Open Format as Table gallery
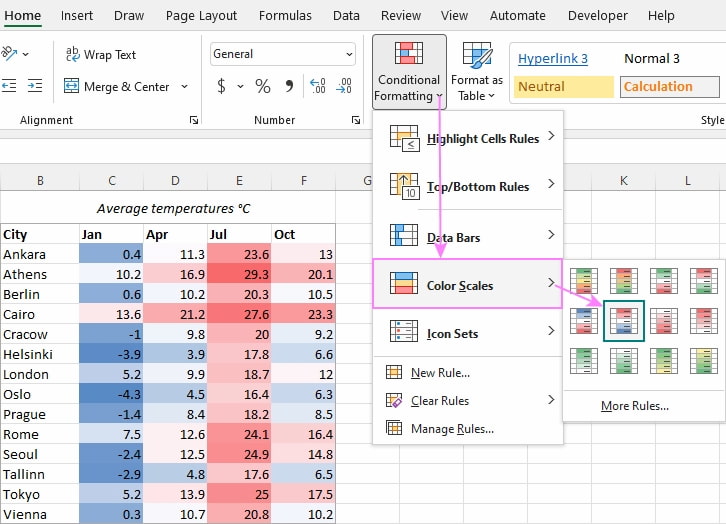This screenshot has width=726, height=524. click(x=477, y=72)
